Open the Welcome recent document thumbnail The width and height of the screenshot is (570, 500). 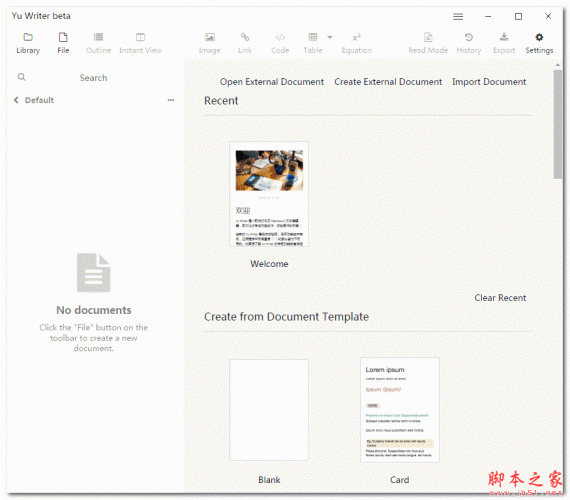click(269, 194)
